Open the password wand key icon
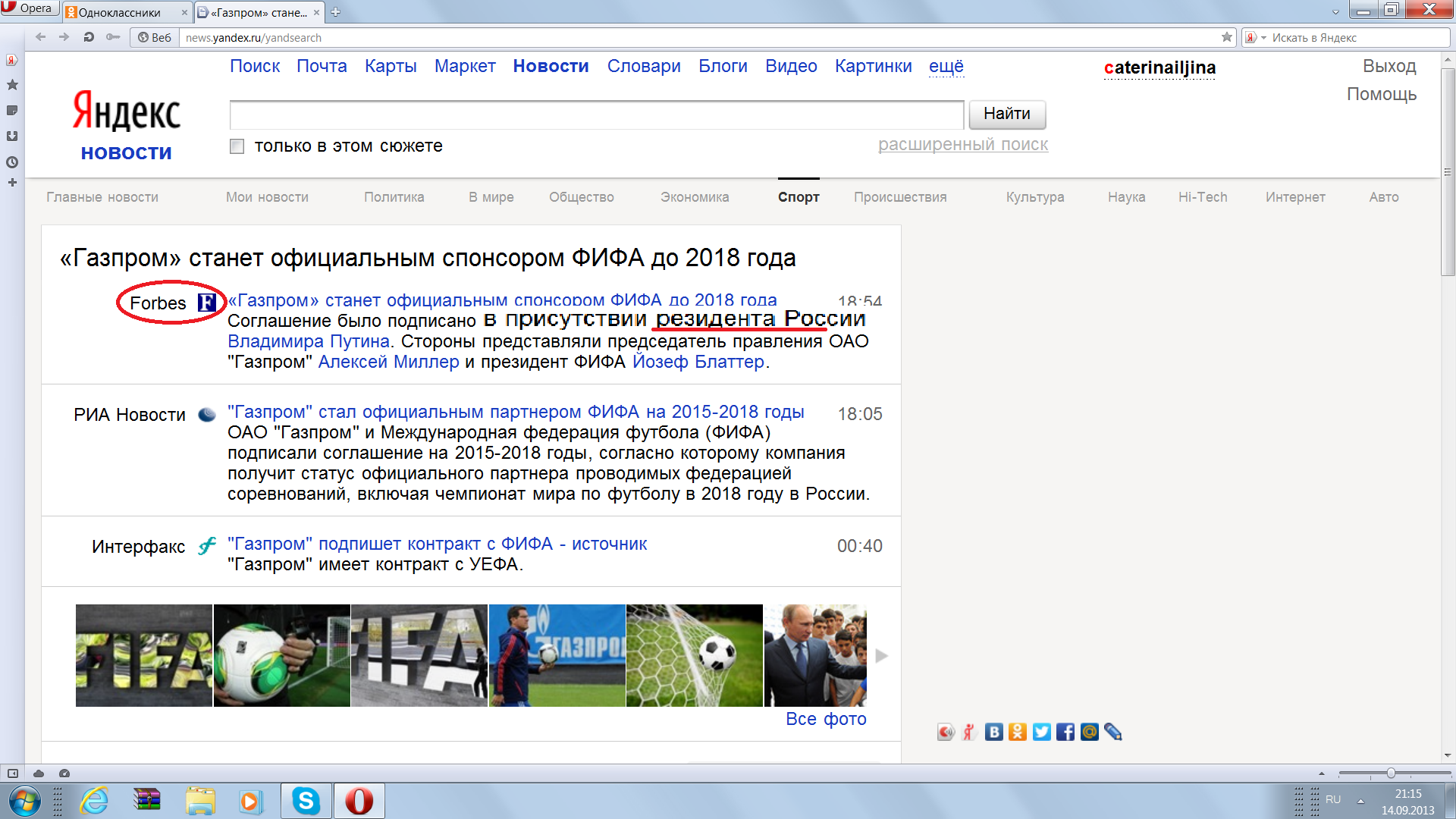 point(113,37)
